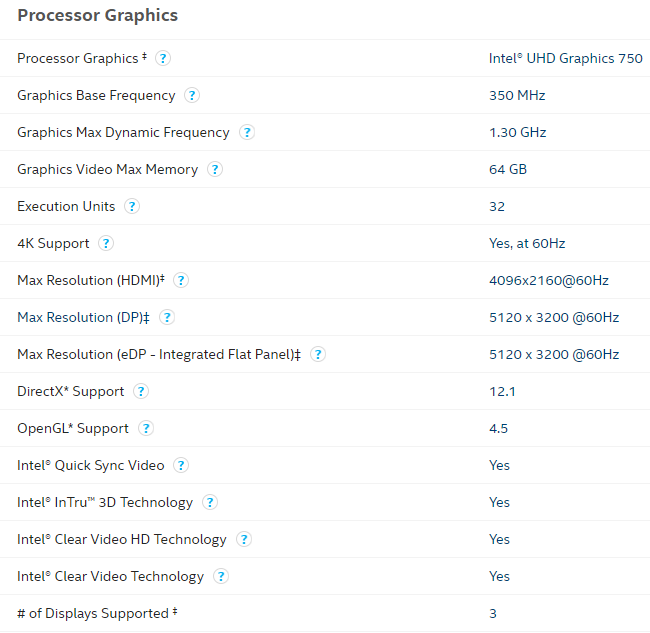
Task: Show Intel InTru 3D Technology help
Action: 210,502
